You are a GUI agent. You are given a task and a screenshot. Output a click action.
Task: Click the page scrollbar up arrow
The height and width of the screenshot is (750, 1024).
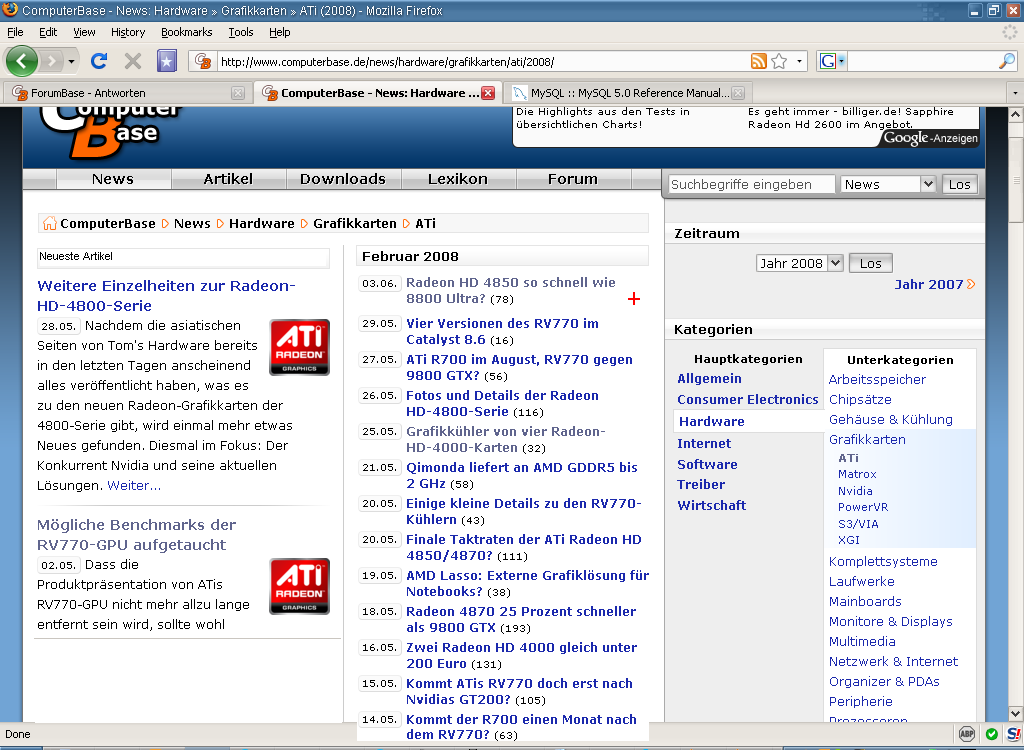click(1016, 114)
